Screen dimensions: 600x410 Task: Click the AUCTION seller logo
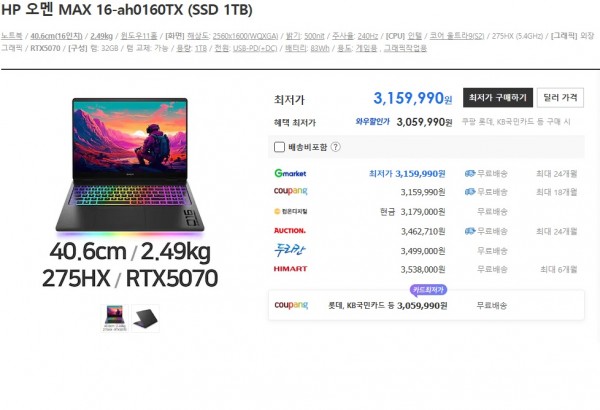290,231
